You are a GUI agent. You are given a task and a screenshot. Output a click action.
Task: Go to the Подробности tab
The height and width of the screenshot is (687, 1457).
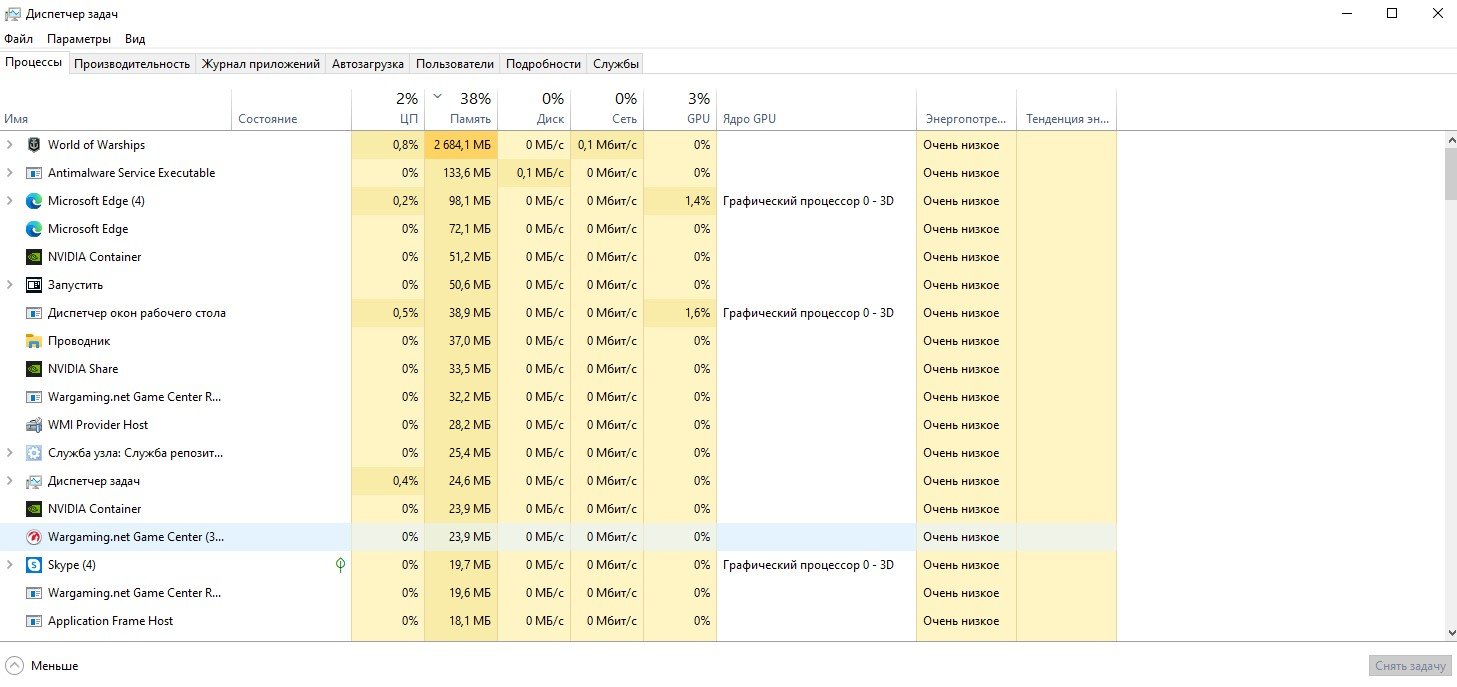543,63
